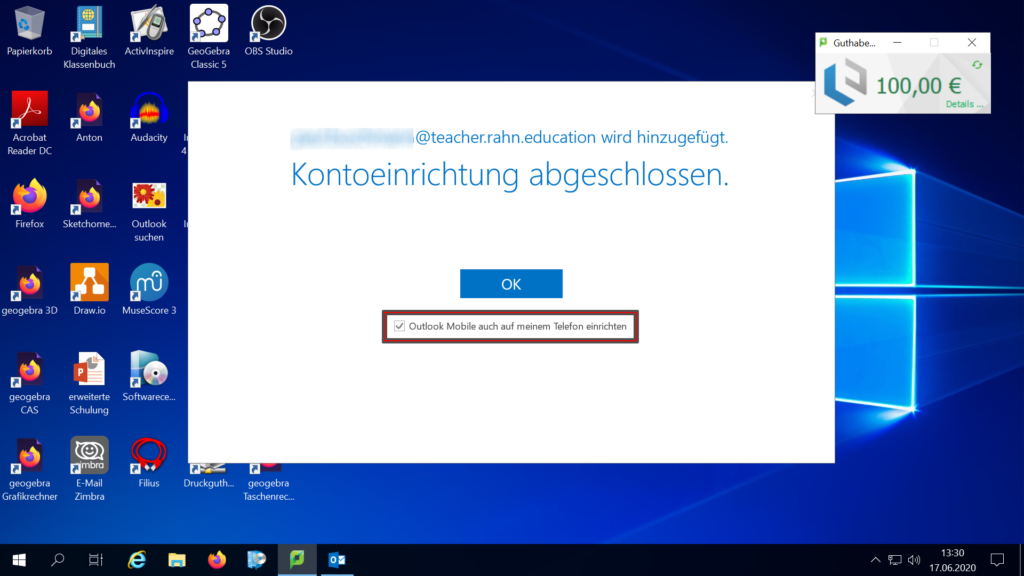Open the notification center icon
1024x576 pixels.
click(x=997, y=560)
